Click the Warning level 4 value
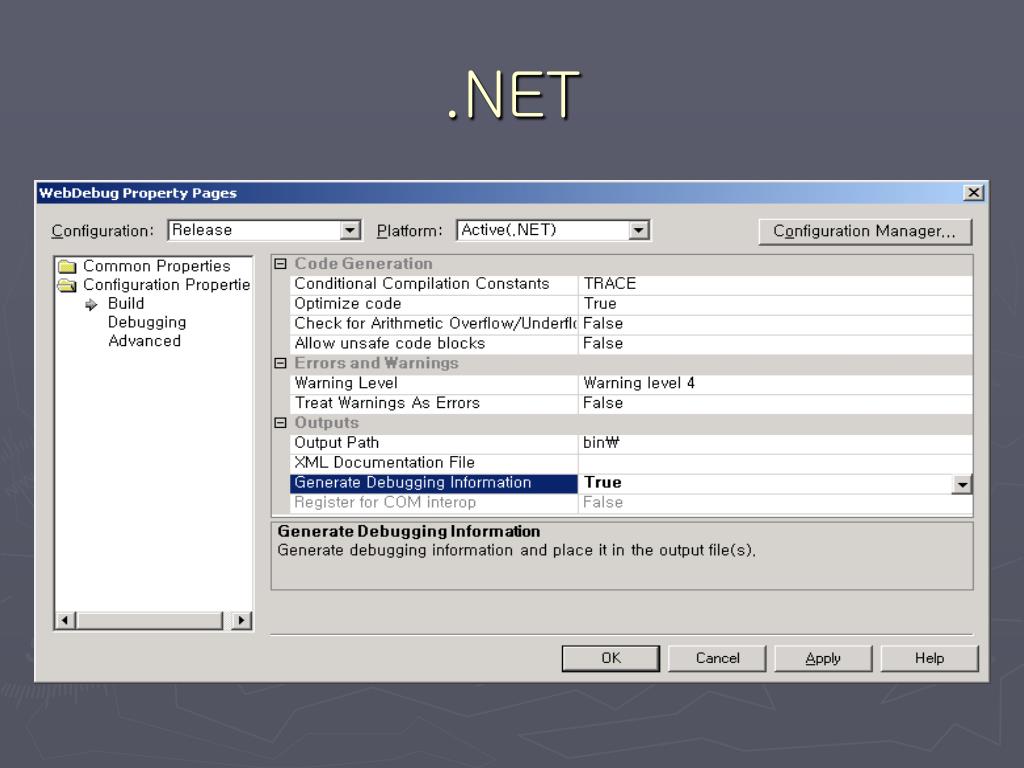Image resolution: width=1024 pixels, height=768 pixels. click(775, 383)
